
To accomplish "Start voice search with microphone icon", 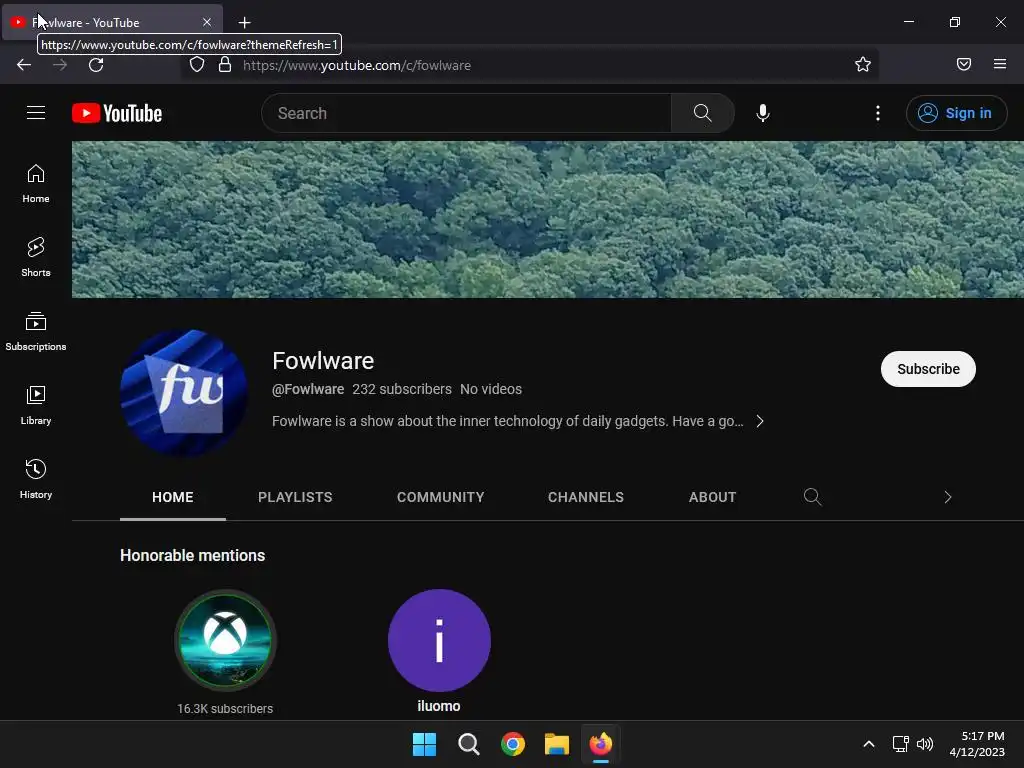I will coord(763,113).
